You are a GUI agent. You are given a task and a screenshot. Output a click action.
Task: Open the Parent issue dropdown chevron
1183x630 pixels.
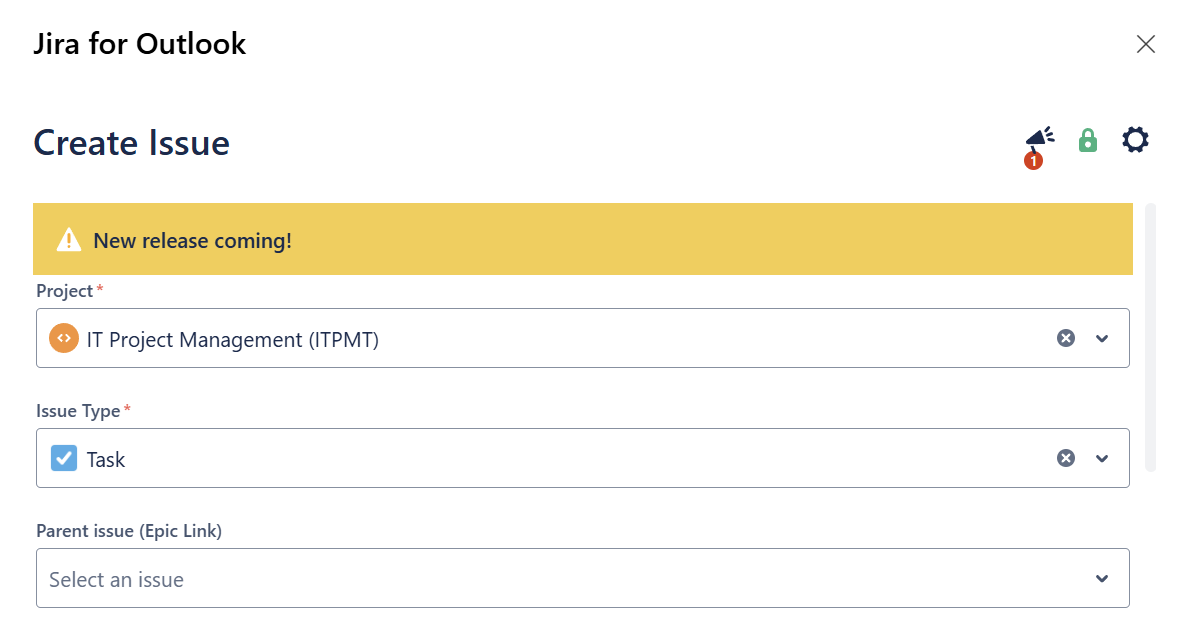pos(1102,579)
